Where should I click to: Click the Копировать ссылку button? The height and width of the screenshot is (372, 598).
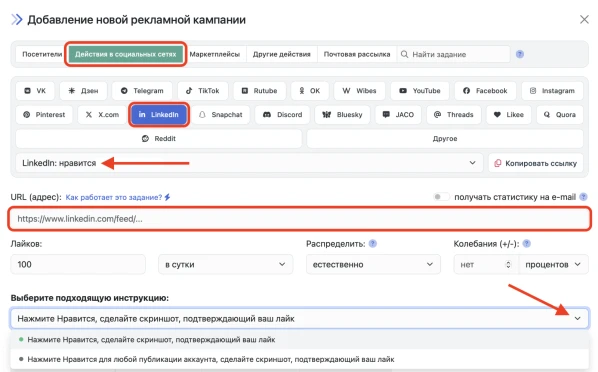tap(536, 163)
